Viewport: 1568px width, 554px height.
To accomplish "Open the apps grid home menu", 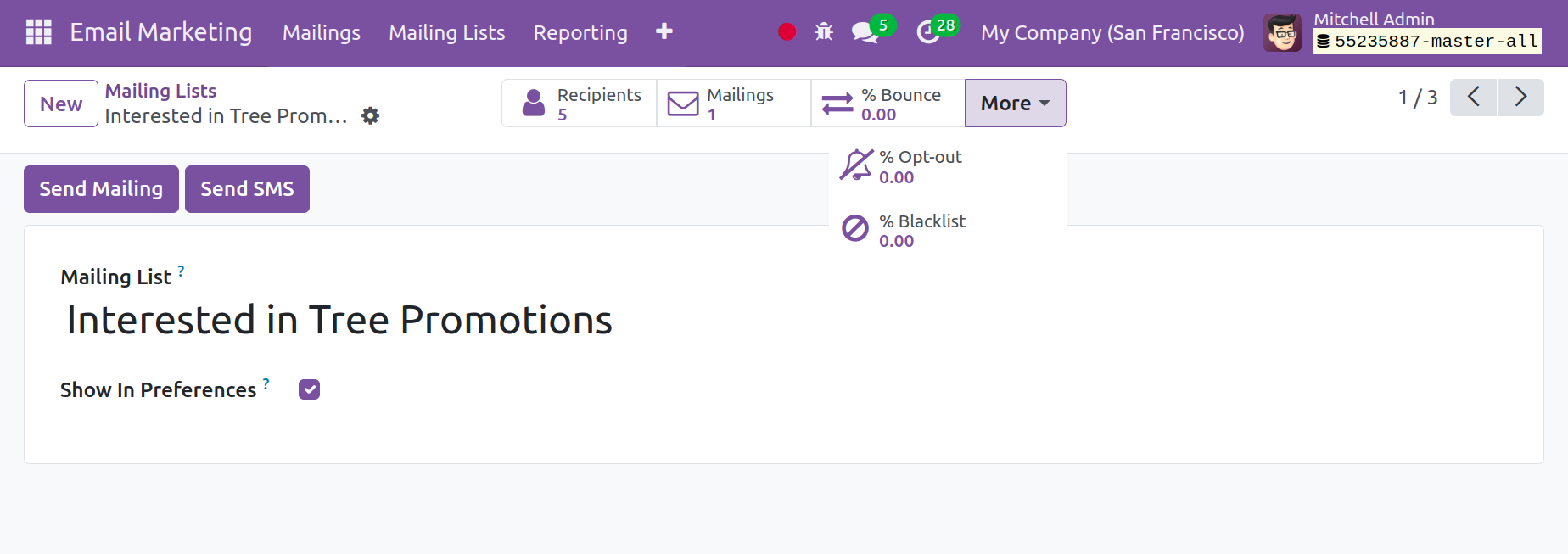I will [x=39, y=32].
